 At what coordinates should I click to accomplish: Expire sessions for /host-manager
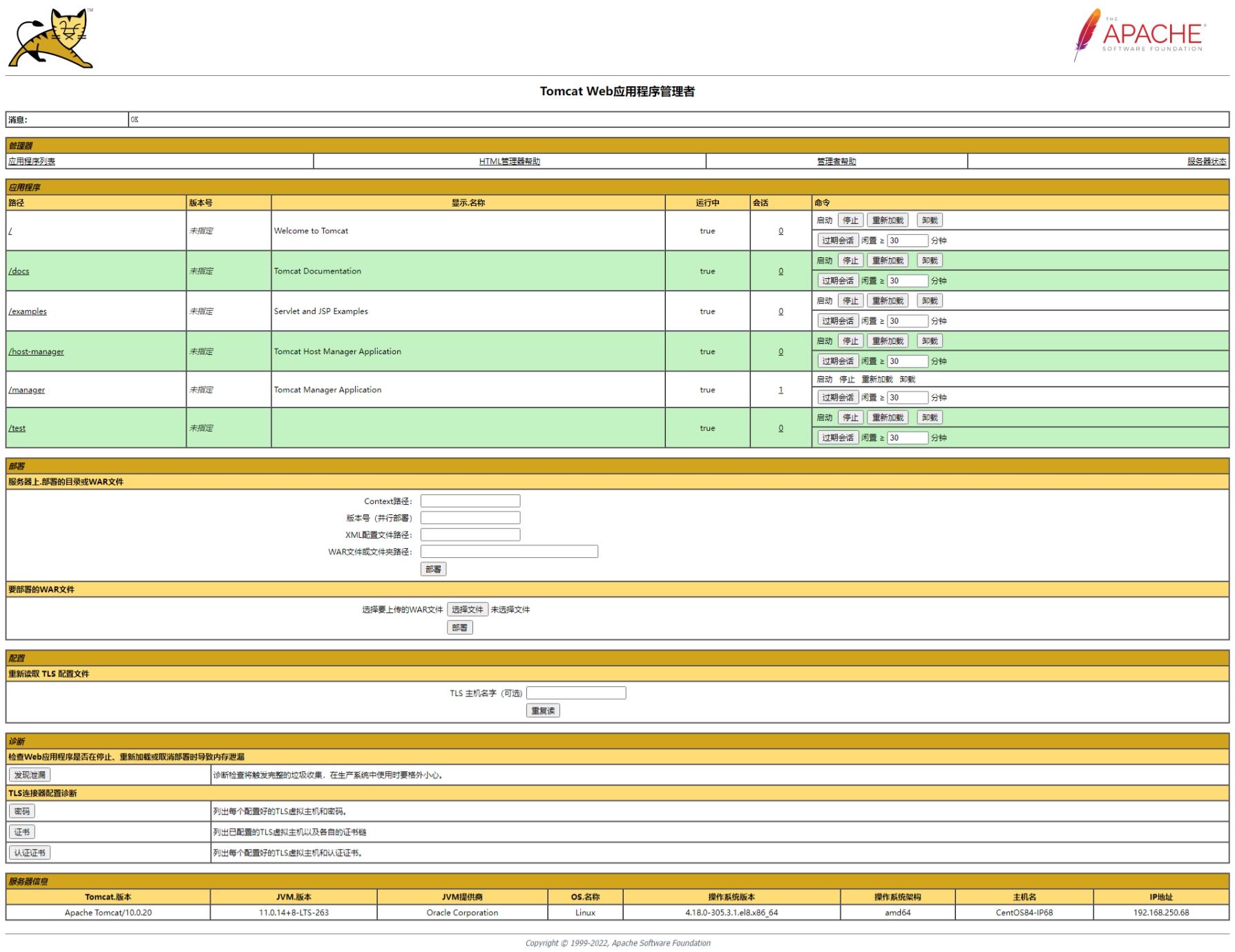838,360
